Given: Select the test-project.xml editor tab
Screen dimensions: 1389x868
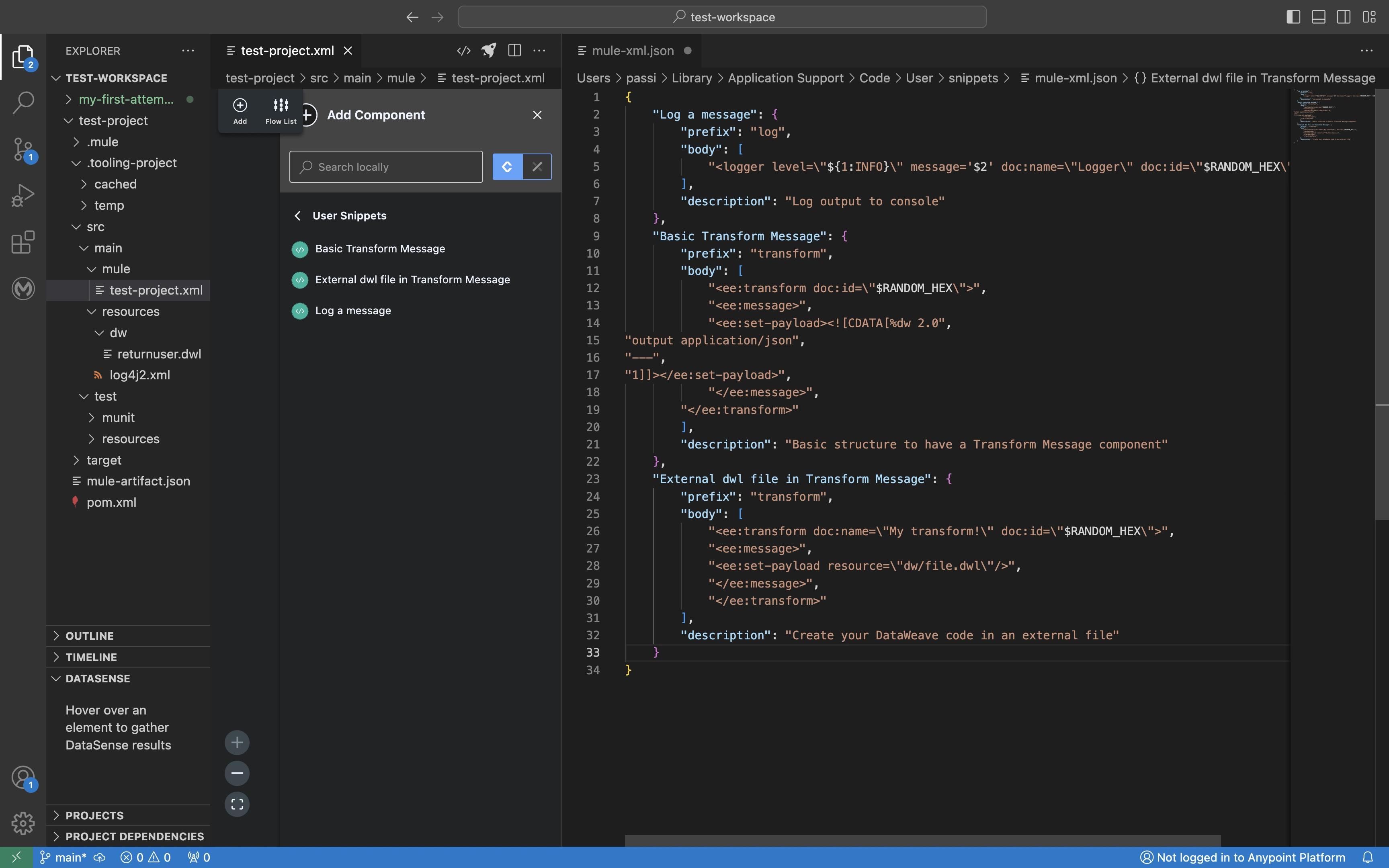Looking at the screenshot, I should click(287, 51).
